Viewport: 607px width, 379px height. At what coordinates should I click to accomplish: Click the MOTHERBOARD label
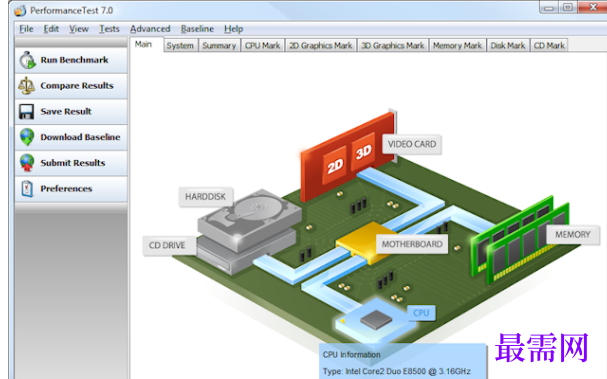(x=412, y=244)
